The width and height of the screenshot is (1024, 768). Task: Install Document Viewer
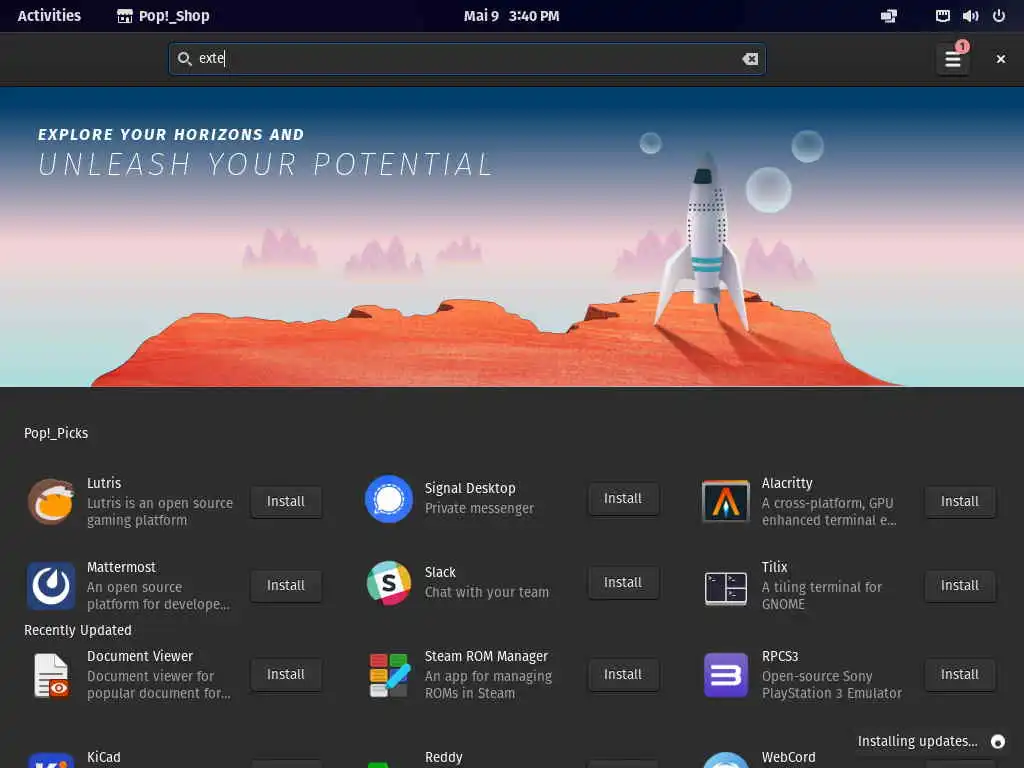pos(286,675)
